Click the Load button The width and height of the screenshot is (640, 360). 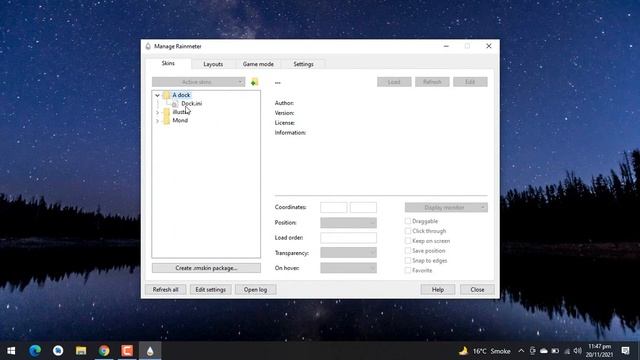tap(394, 82)
